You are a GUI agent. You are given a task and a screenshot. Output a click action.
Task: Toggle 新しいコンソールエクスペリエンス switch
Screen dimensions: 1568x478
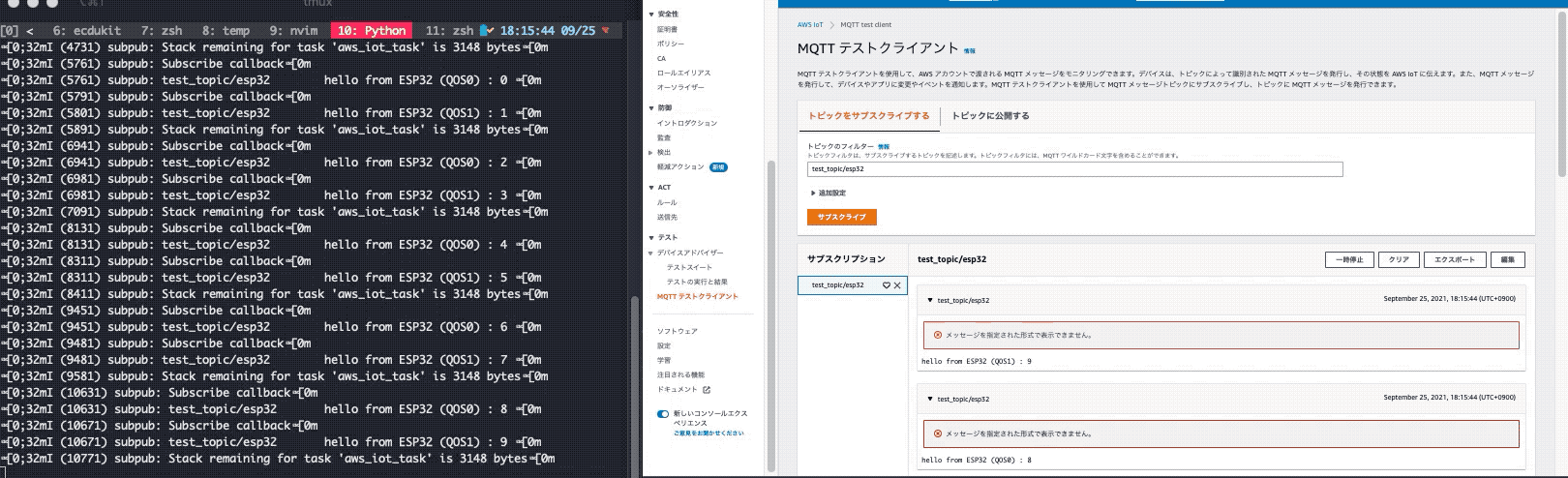(x=663, y=414)
